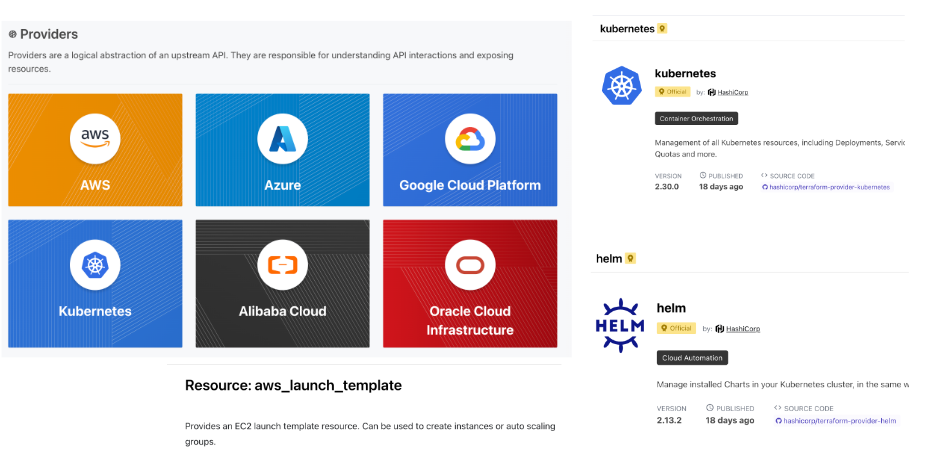Click the helm 'Manage installed Charts' description
The width and height of the screenshot is (949, 476).
click(x=783, y=385)
